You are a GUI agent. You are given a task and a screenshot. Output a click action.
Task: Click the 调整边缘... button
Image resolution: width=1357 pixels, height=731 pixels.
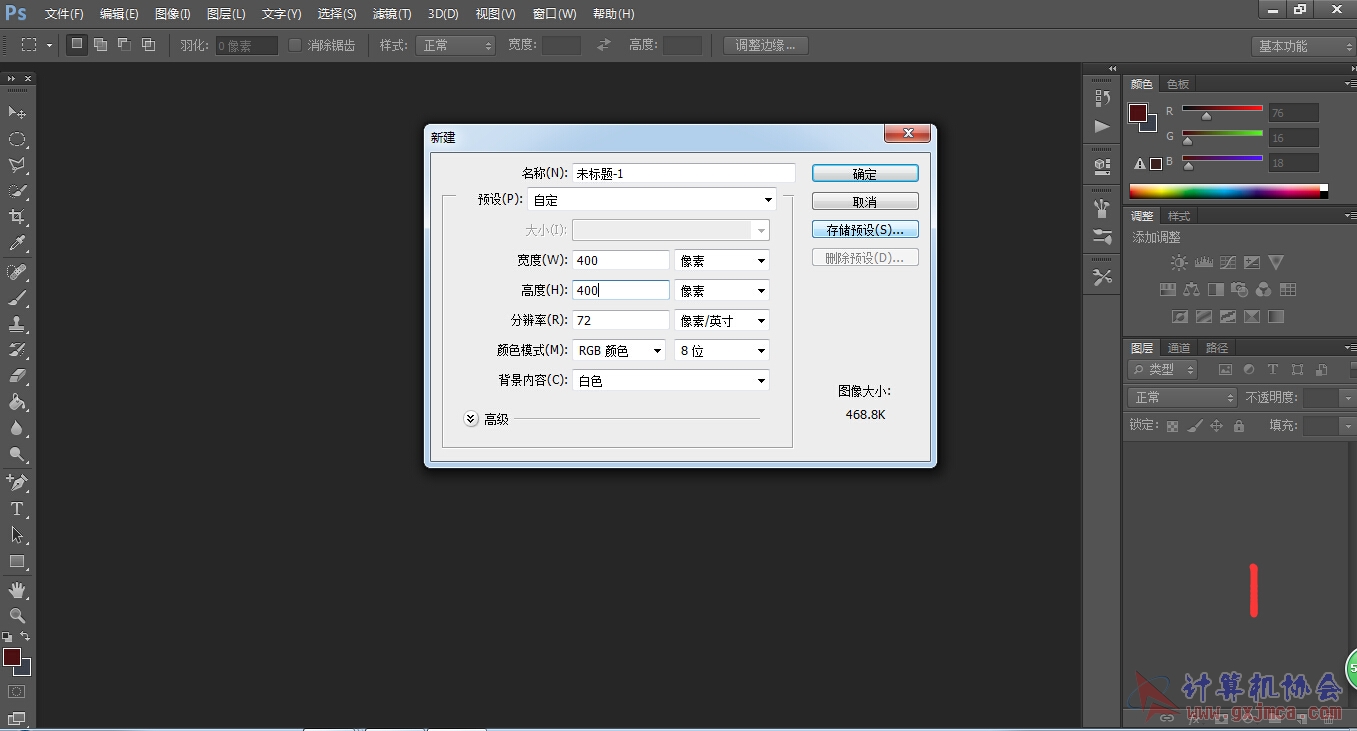[x=766, y=45]
